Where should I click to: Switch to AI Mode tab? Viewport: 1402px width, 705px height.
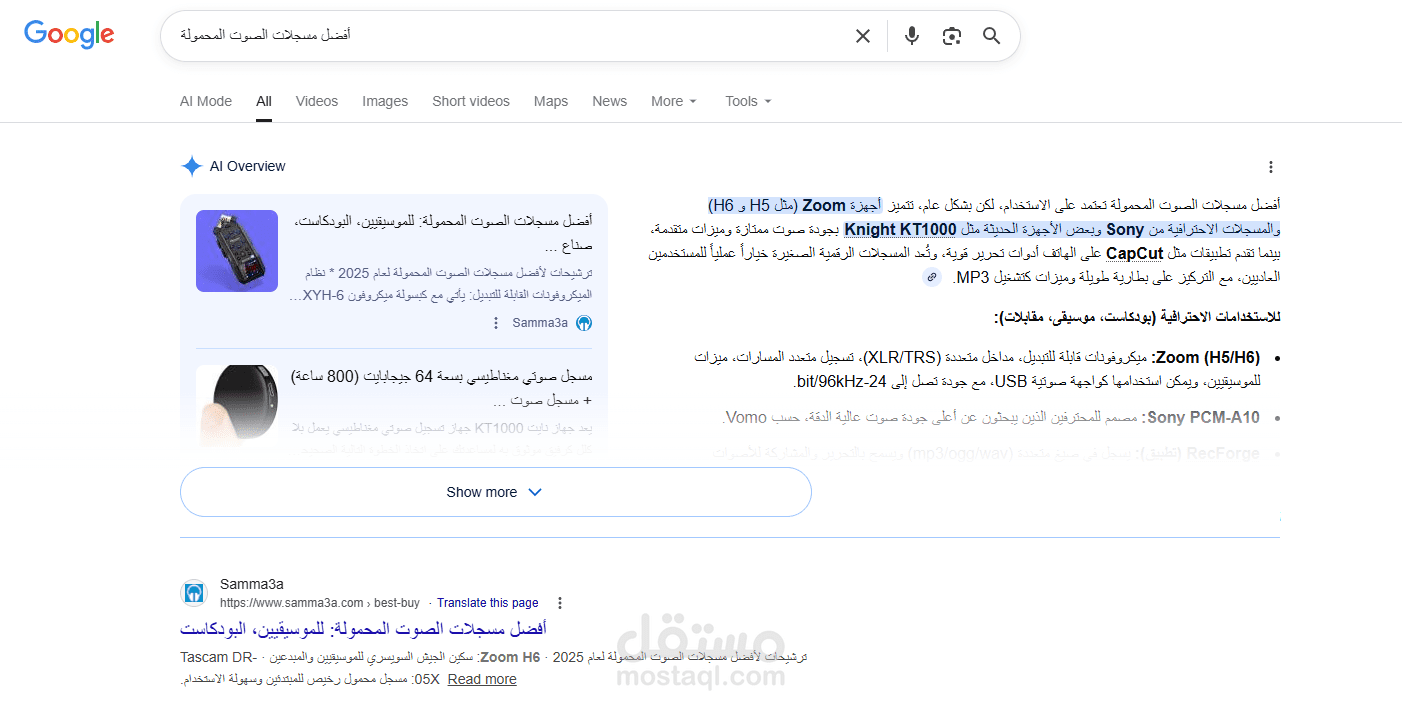(206, 101)
